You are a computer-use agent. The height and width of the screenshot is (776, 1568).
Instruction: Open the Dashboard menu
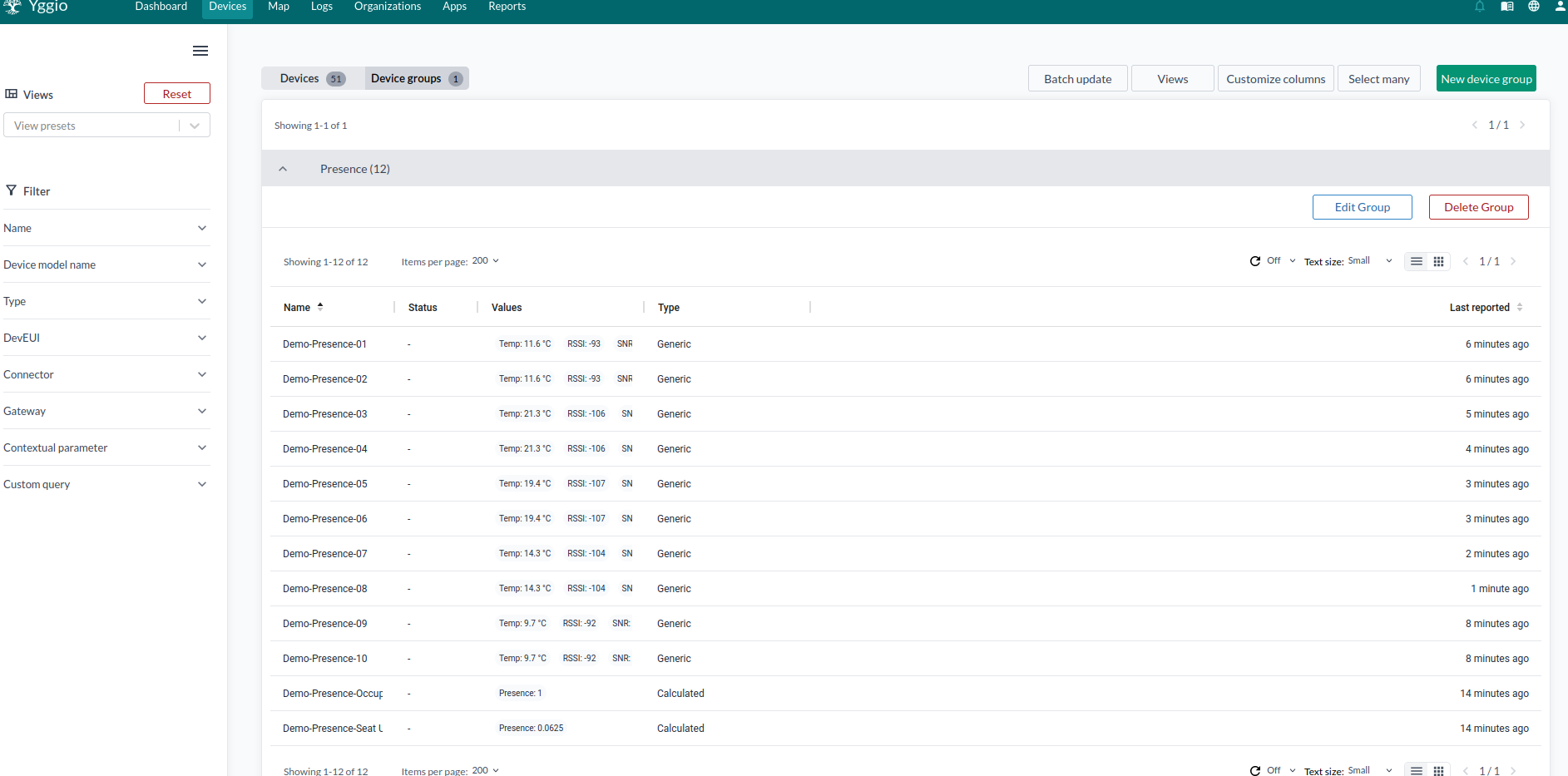(161, 7)
